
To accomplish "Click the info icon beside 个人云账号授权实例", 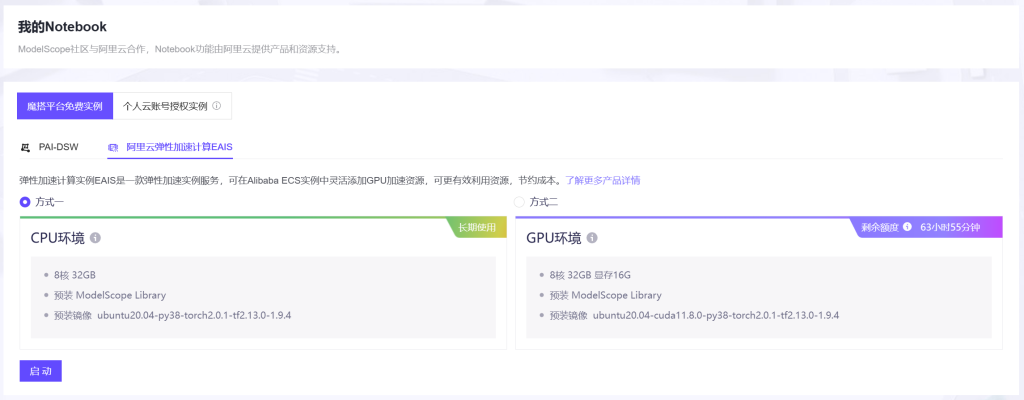I will (x=216, y=106).
